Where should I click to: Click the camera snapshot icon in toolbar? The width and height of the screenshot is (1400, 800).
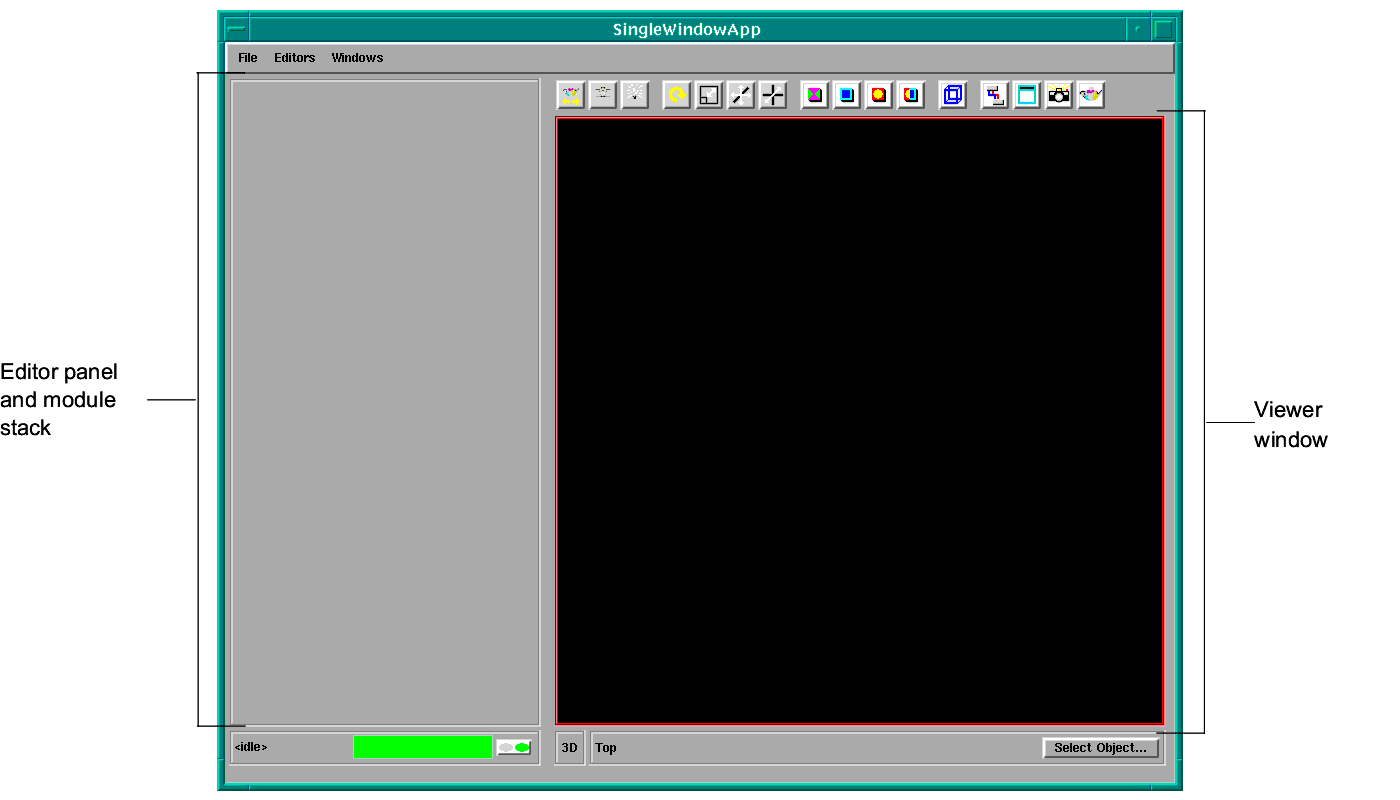1059,95
